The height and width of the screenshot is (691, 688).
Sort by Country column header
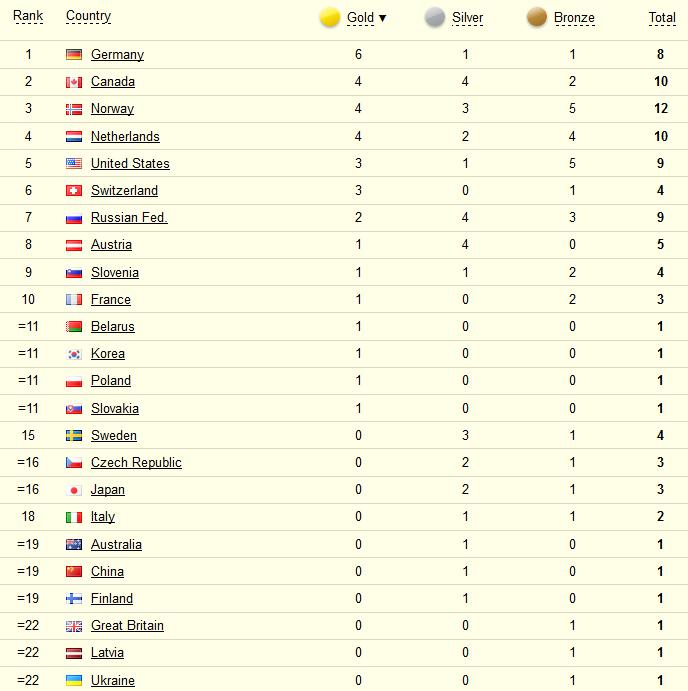click(x=88, y=16)
